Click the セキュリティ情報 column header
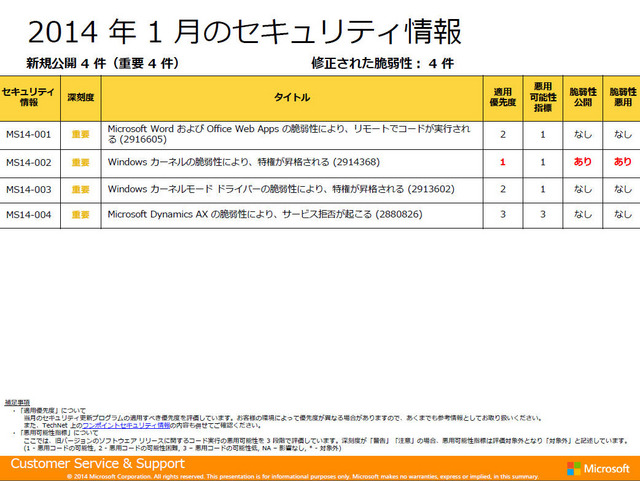640x481 pixels. [x=29, y=97]
